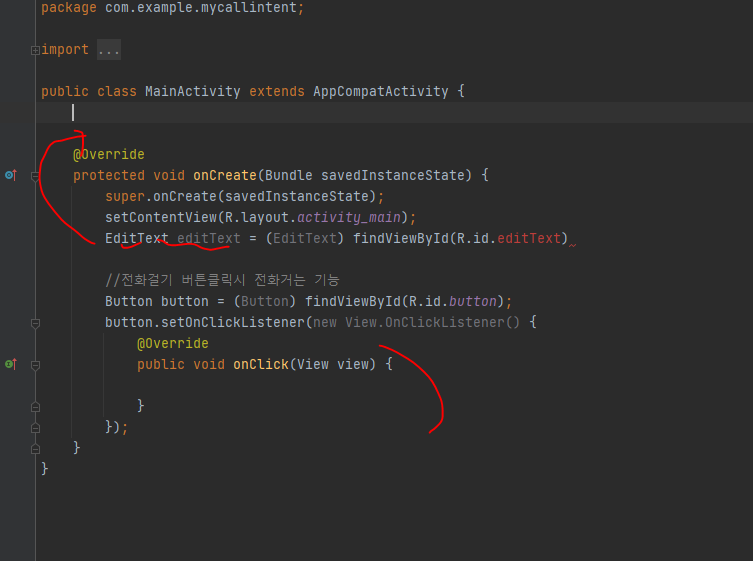753x561 pixels.
Task: Click "AppCompatActivity" superclass name
Action: click(x=381, y=91)
